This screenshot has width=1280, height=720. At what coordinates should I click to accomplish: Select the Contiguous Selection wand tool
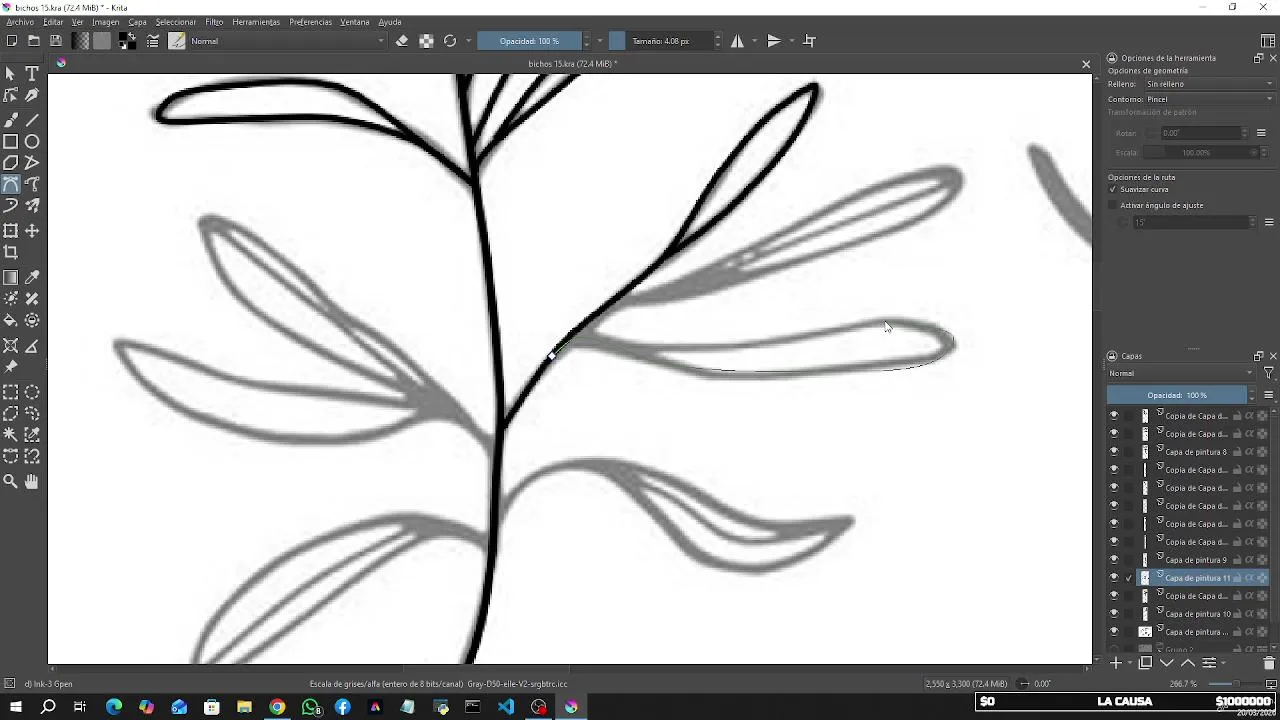(11, 435)
